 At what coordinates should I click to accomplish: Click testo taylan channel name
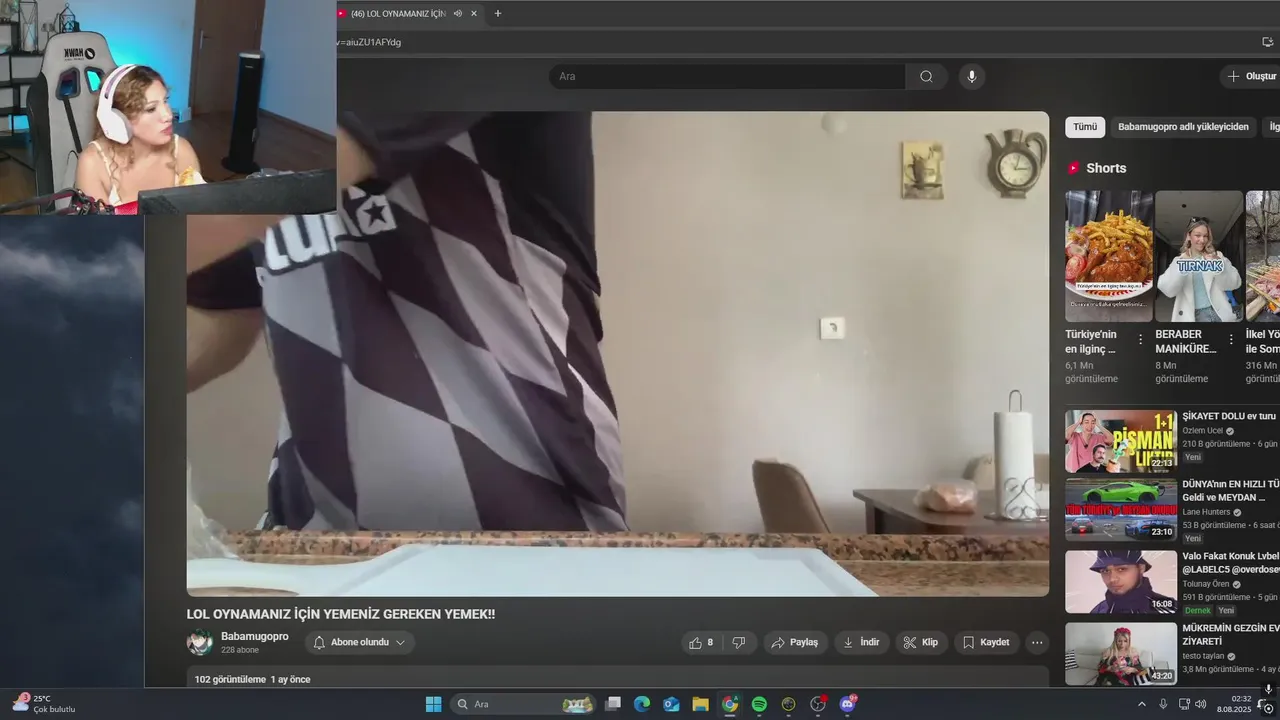coord(1203,656)
